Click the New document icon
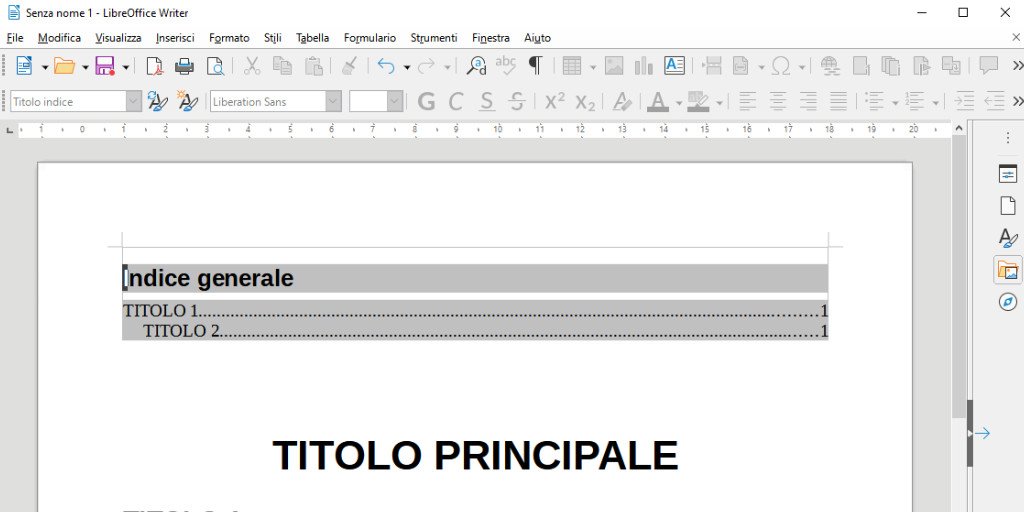The image size is (1024, 512). click(24, 66)
